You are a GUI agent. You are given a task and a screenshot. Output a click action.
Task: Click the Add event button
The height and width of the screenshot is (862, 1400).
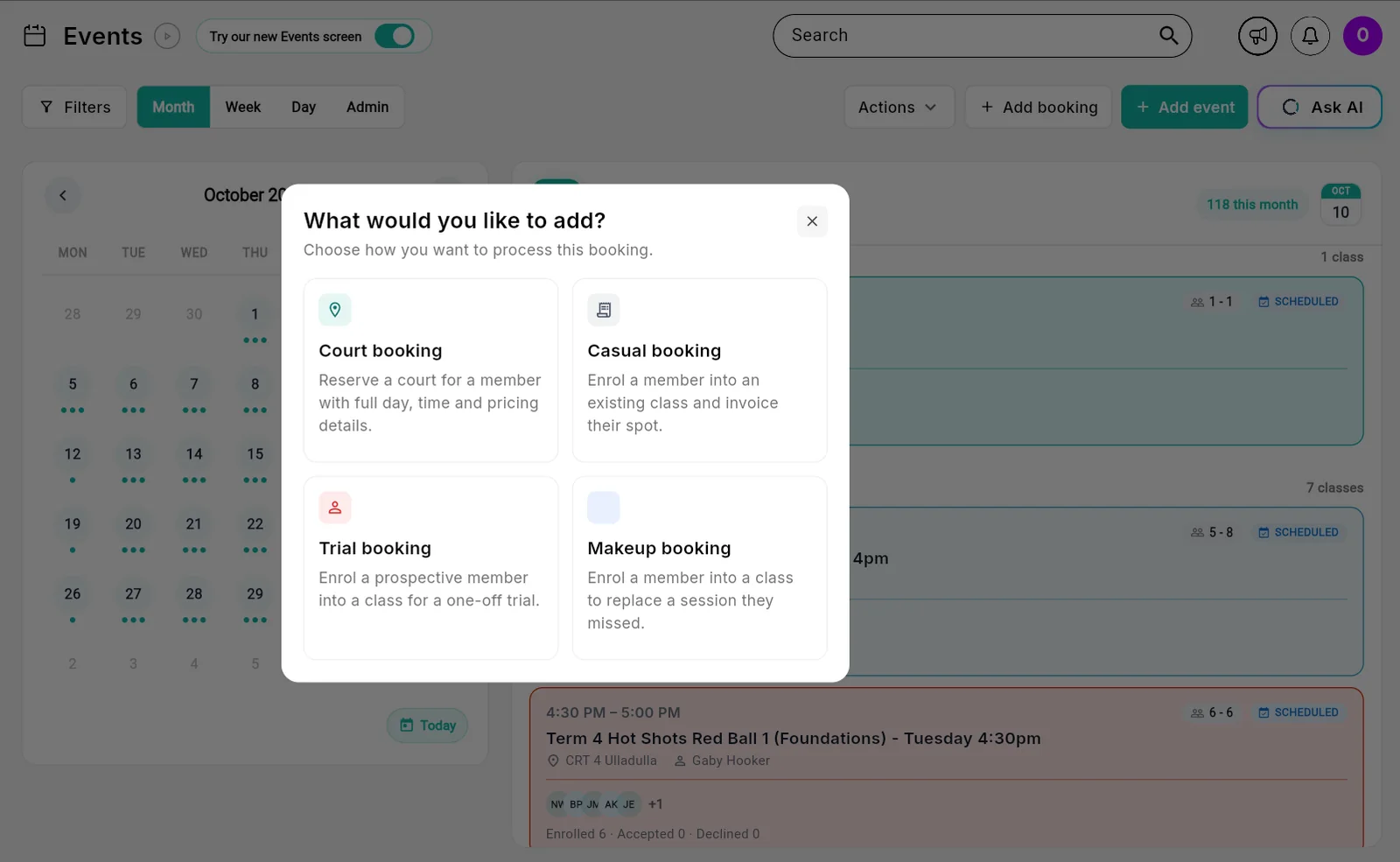[1185, 107]
